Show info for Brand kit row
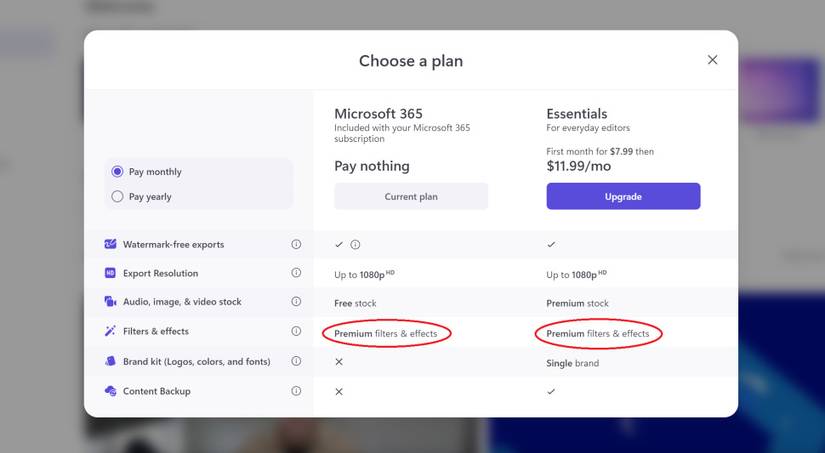The width and height of the screenshot is (825, 453). point(296,361)
